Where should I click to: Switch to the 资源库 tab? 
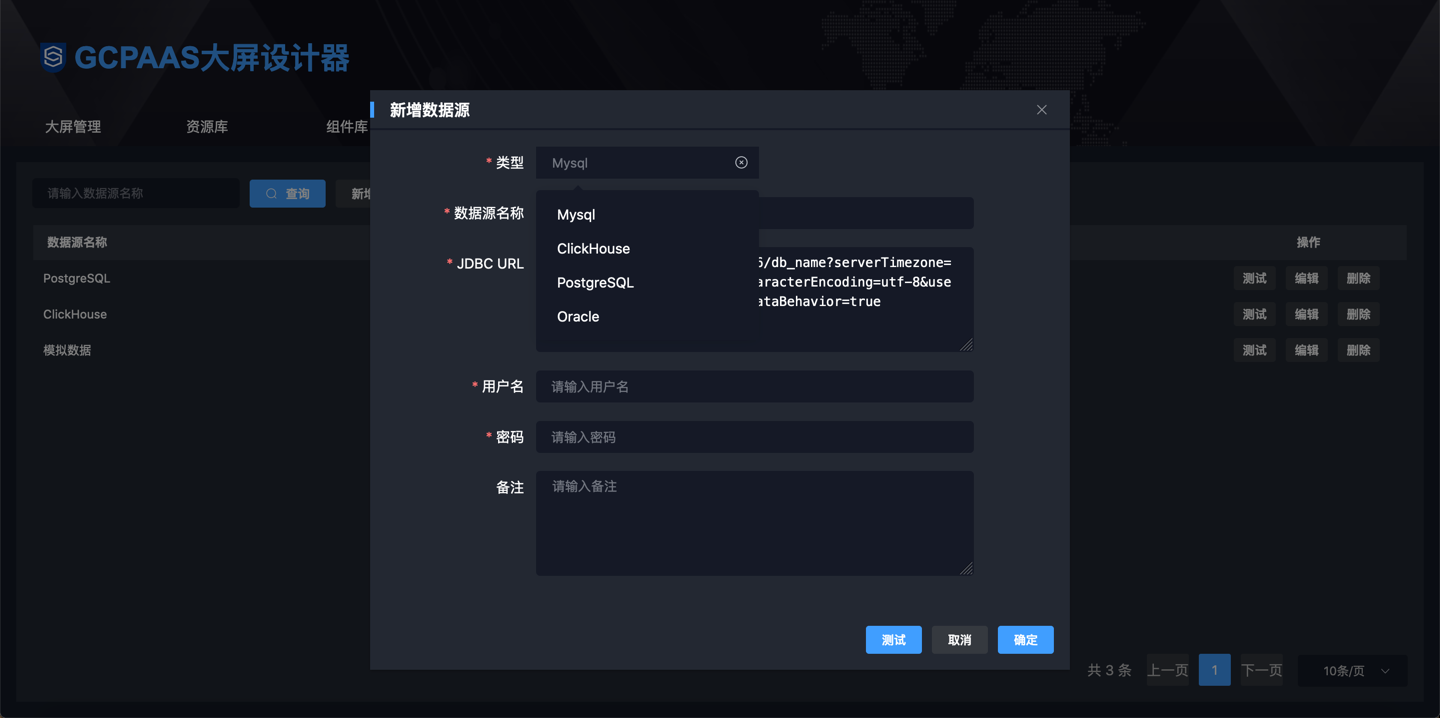click(206, 126)
